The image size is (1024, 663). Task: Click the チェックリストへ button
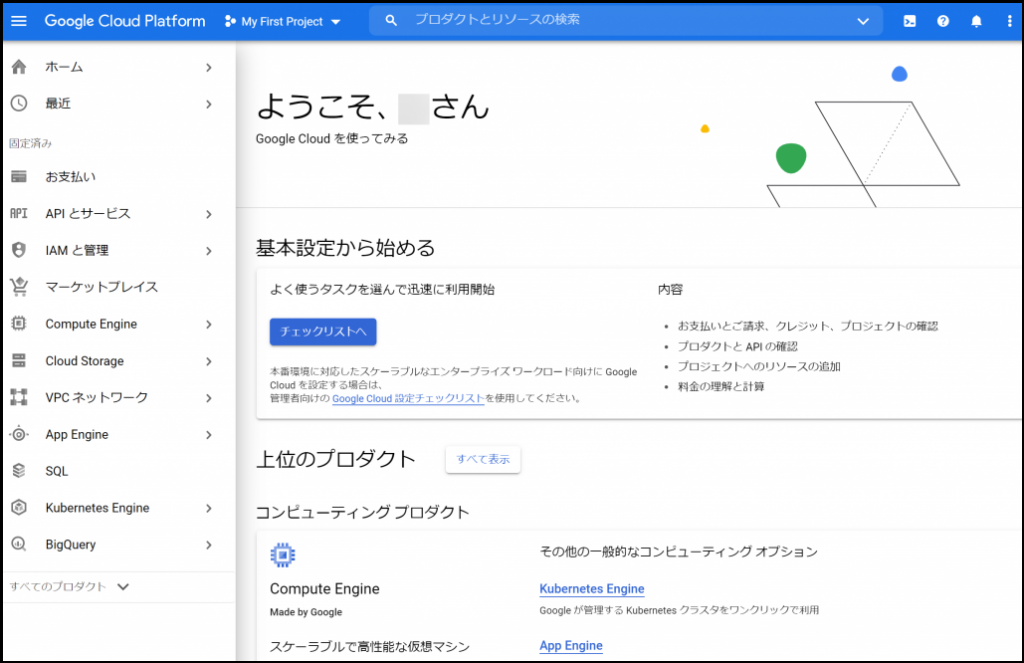323,331
